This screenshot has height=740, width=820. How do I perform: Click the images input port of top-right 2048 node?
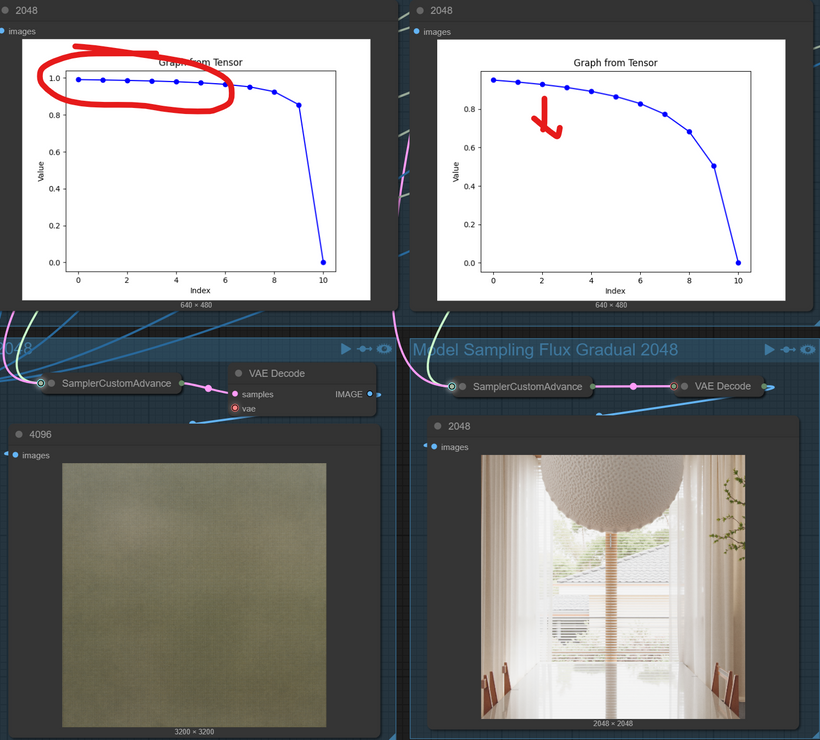tap(417, 32)
